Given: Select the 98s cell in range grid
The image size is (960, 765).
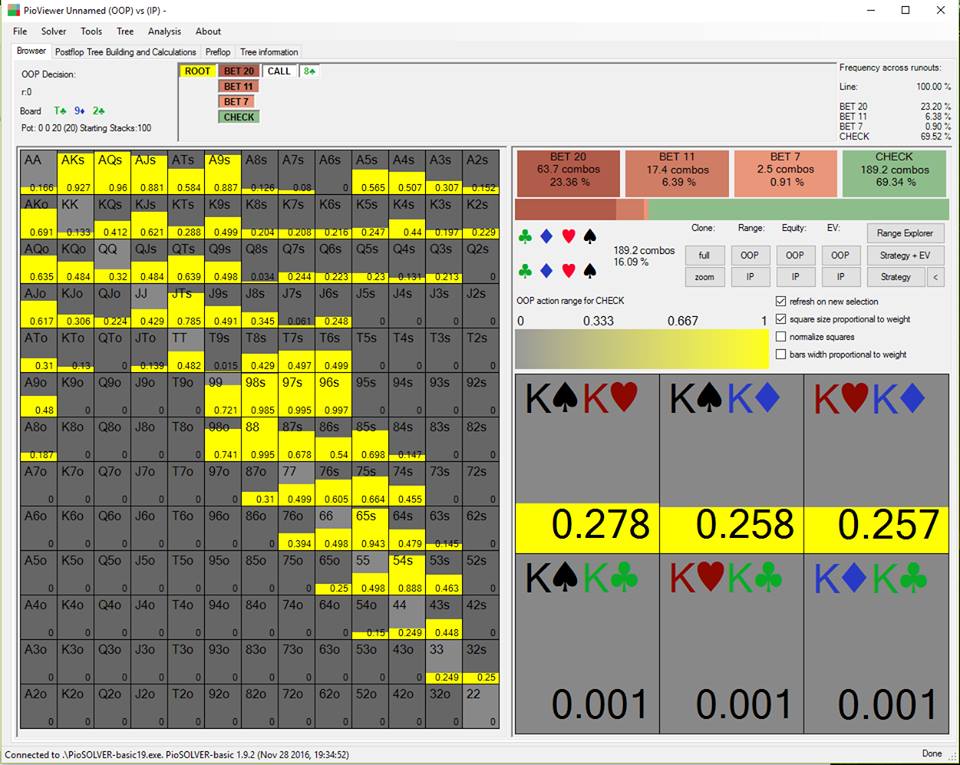Looking at the screenshot, I should pos(260,395).
